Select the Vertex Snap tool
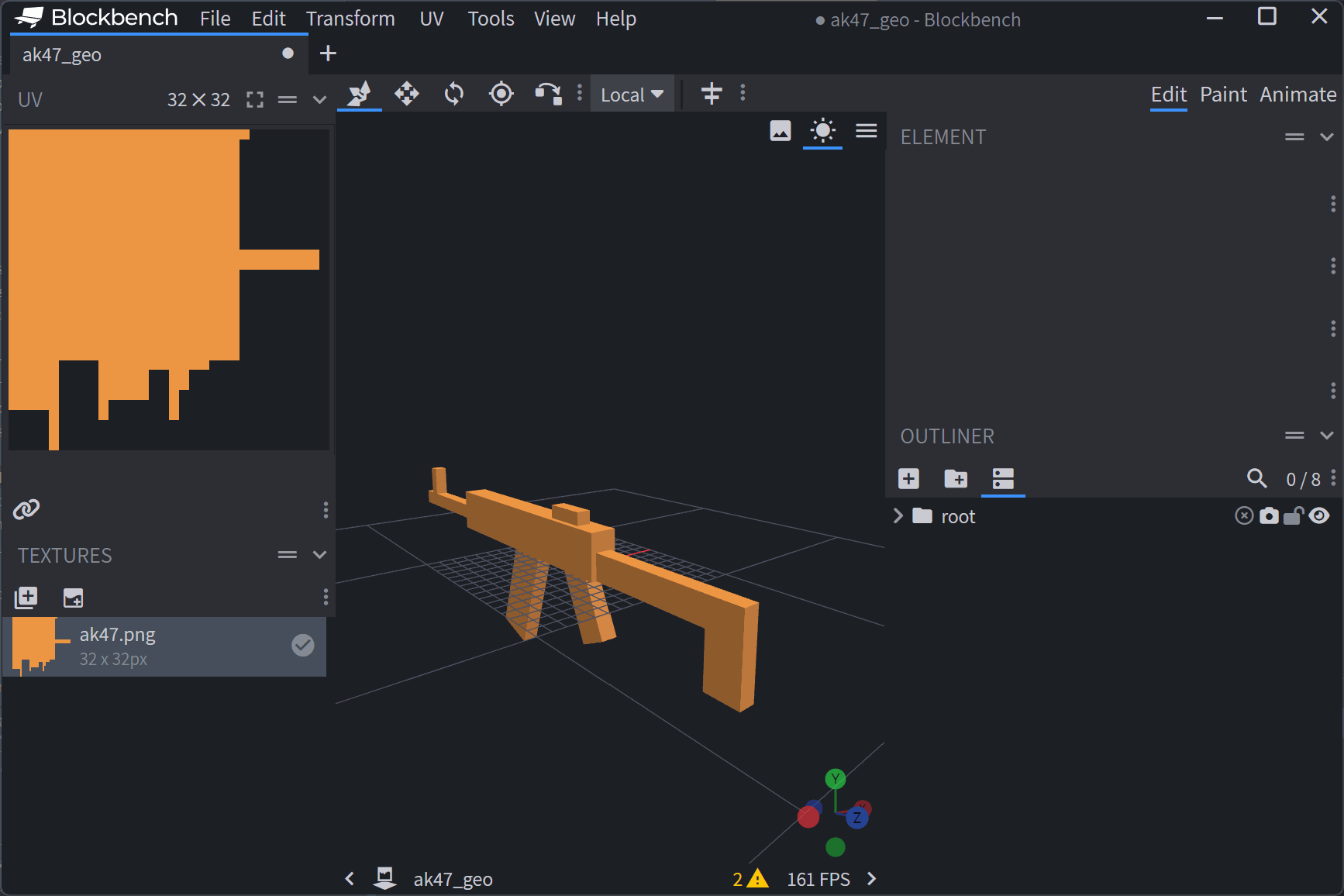The width and height of the screenshot is (1344, 896). 549,95
